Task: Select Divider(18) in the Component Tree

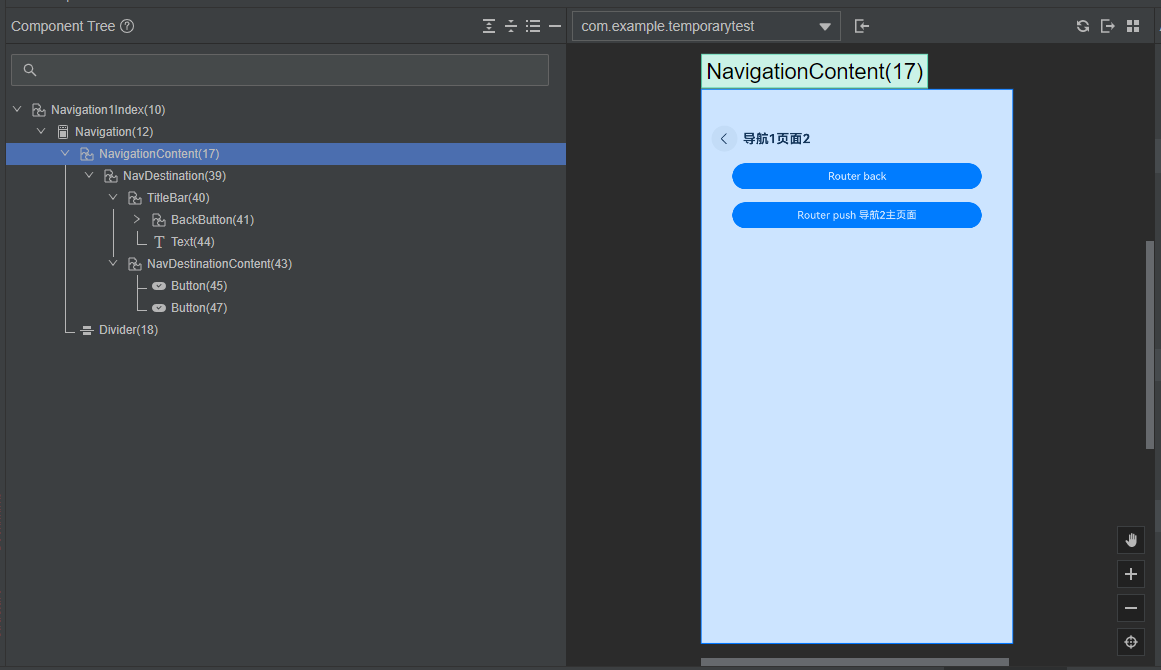Action: click(x=129, y=329)
